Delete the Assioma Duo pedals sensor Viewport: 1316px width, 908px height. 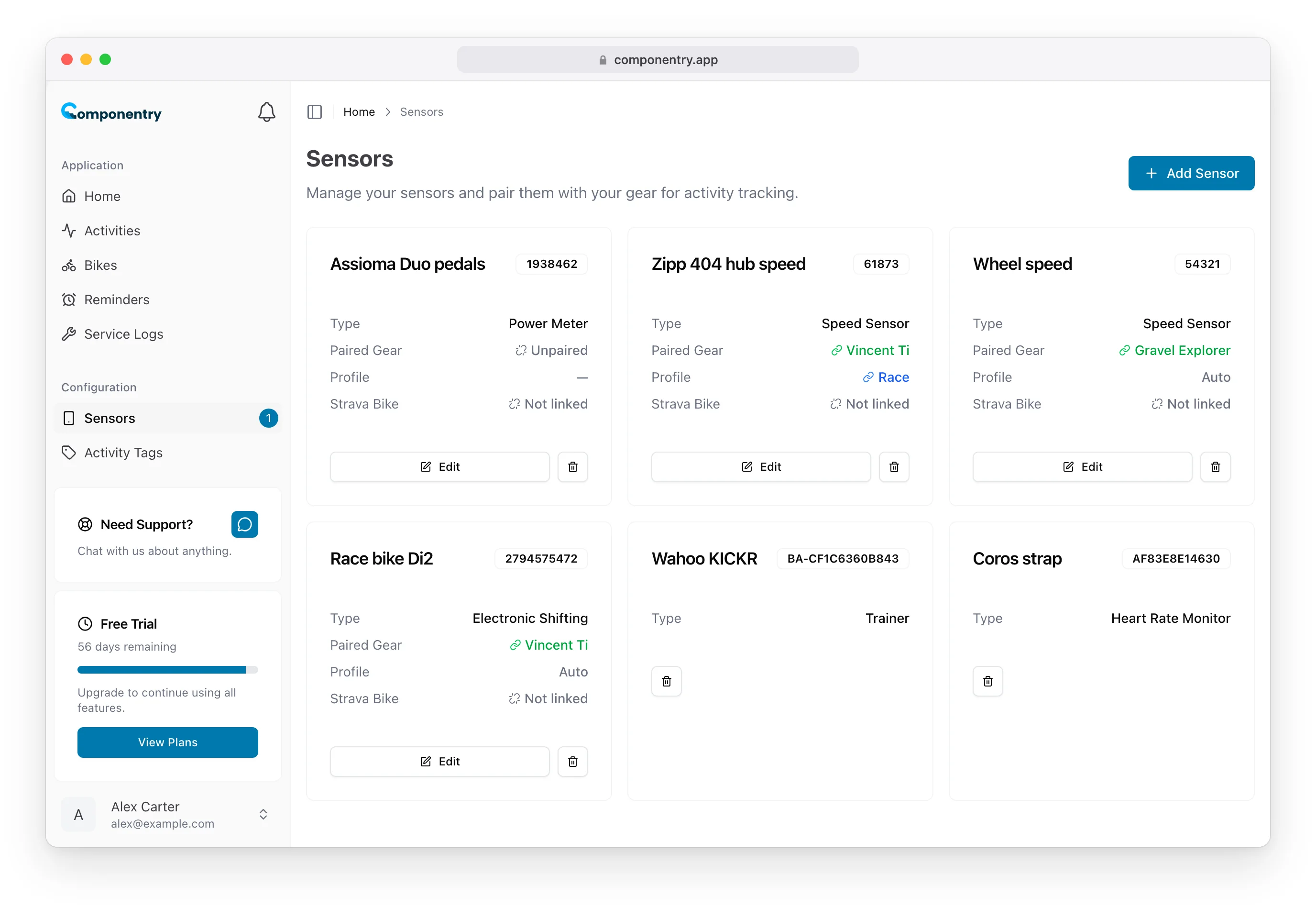(573, 466)
